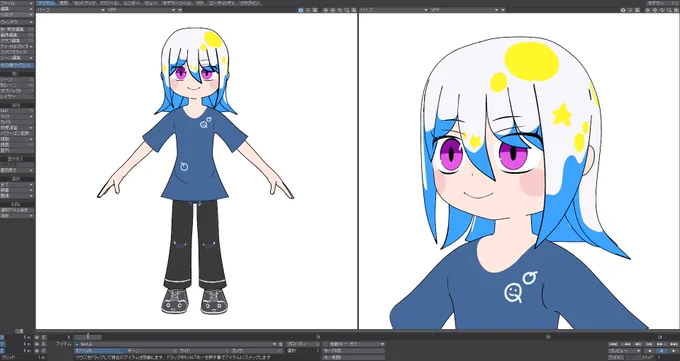Image resolution: width=680 pixels, height=361 pixels.
Task: Switch to the 変形 tab
Action: coord(64,3)
